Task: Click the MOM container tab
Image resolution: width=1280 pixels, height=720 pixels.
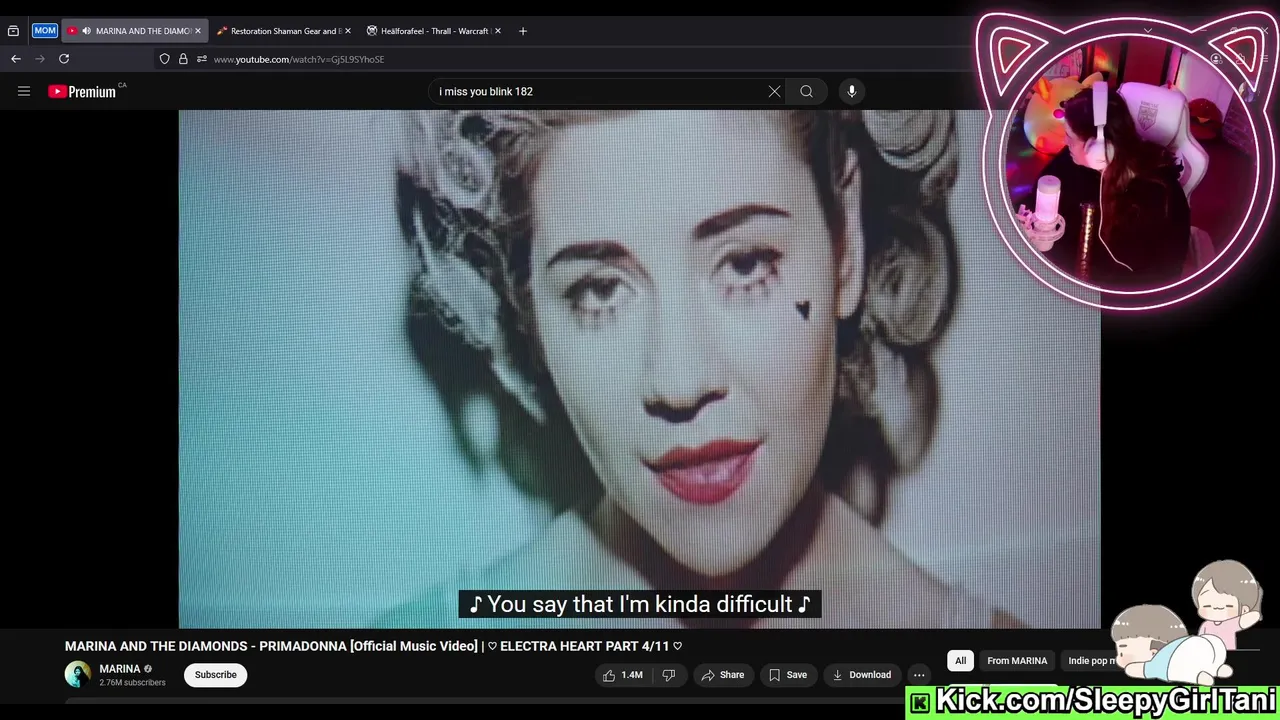Action: (x=45, y=31)
